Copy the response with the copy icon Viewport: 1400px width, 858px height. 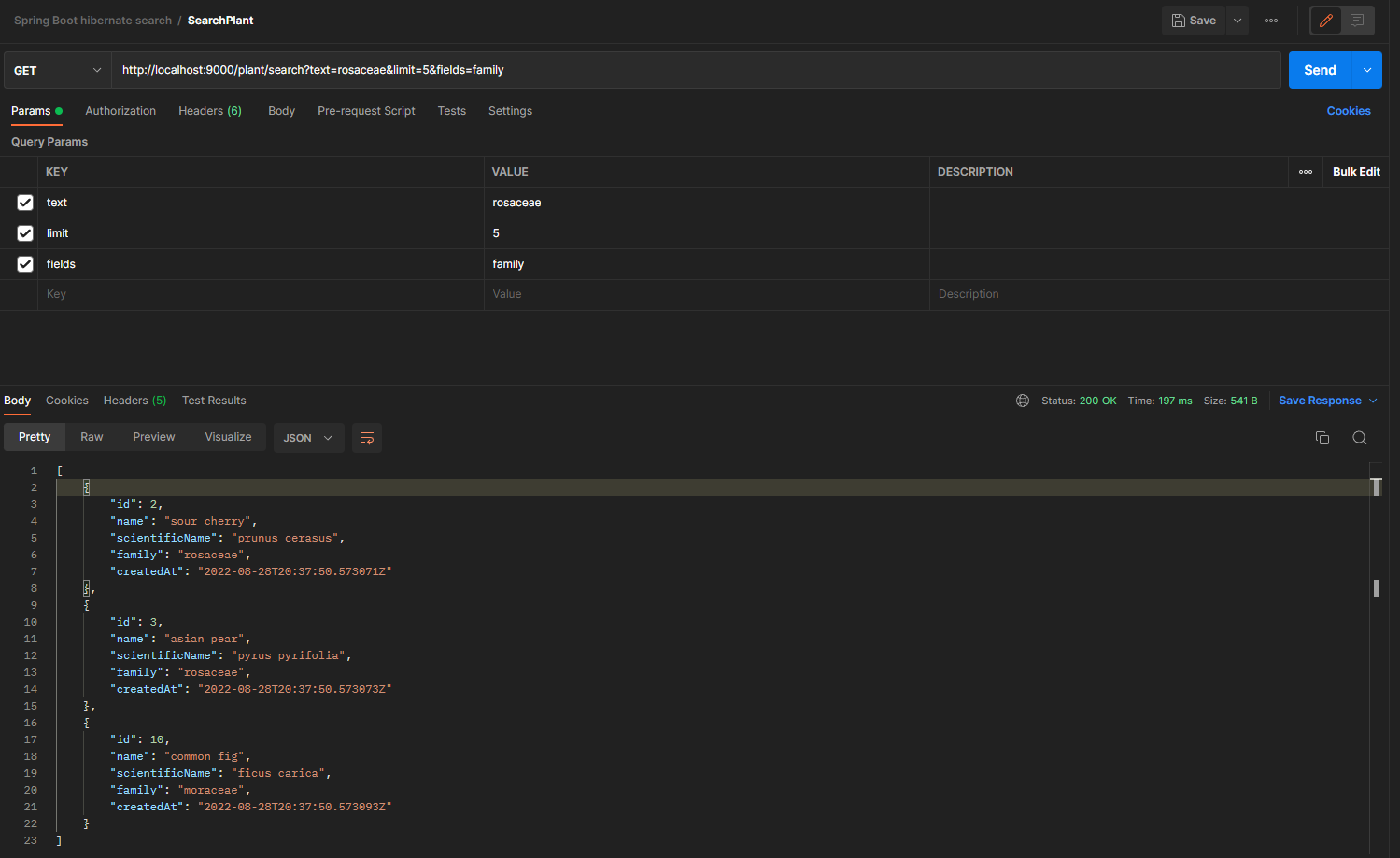(x=1322, y=438)
